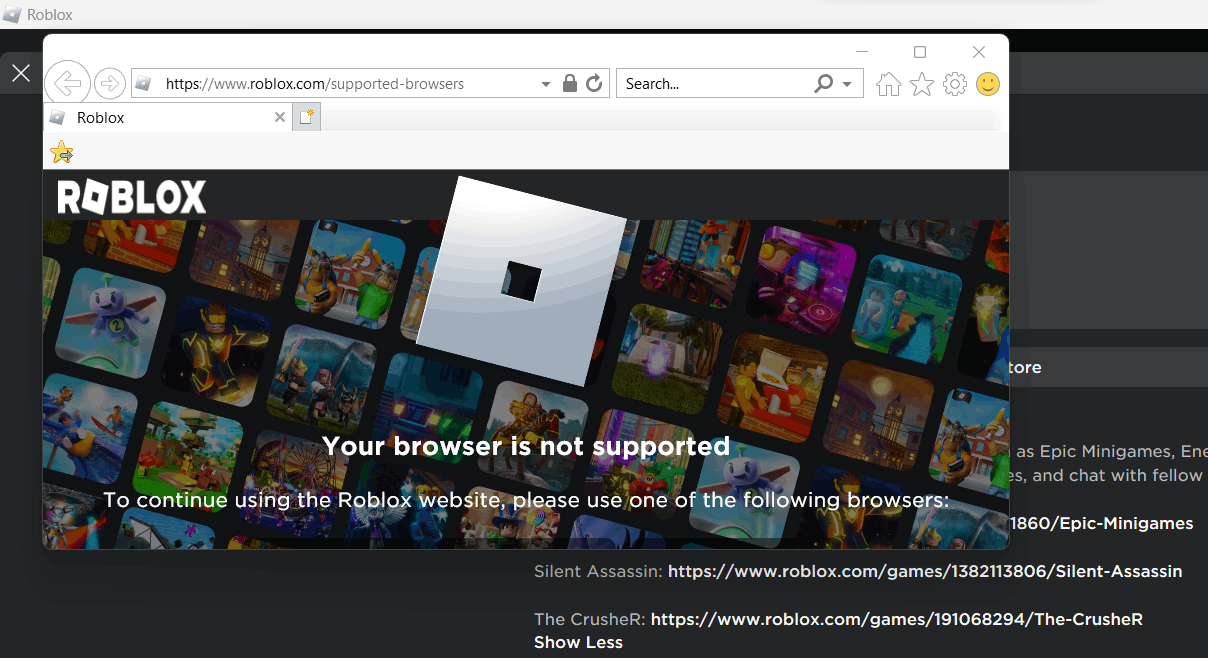
Task: Click the browser Forward arrow button
Action: [x=110, y=84]
